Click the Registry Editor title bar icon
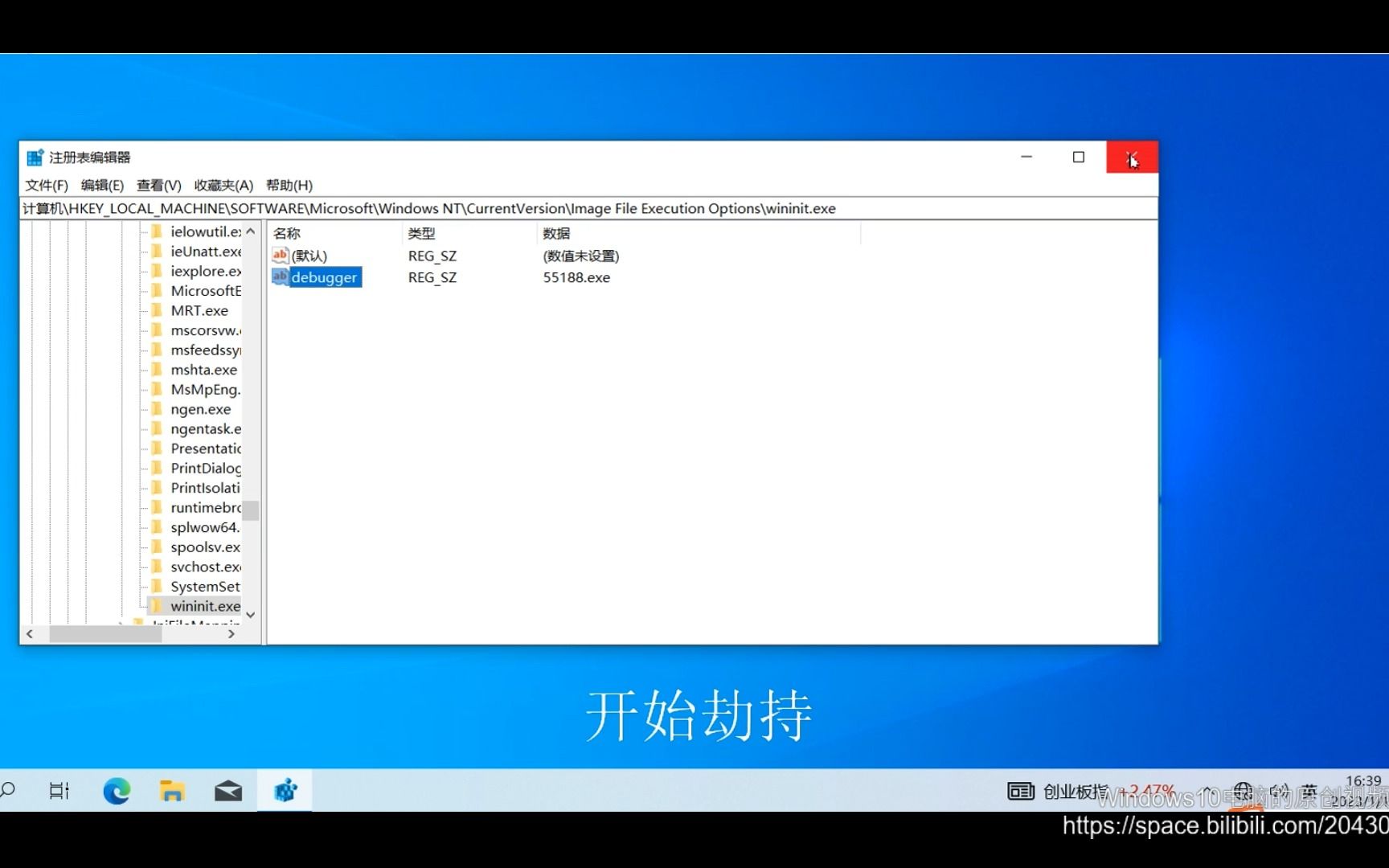Image resolution: width=1389 pixels, height=868 pixels. (x=35, y=158)
